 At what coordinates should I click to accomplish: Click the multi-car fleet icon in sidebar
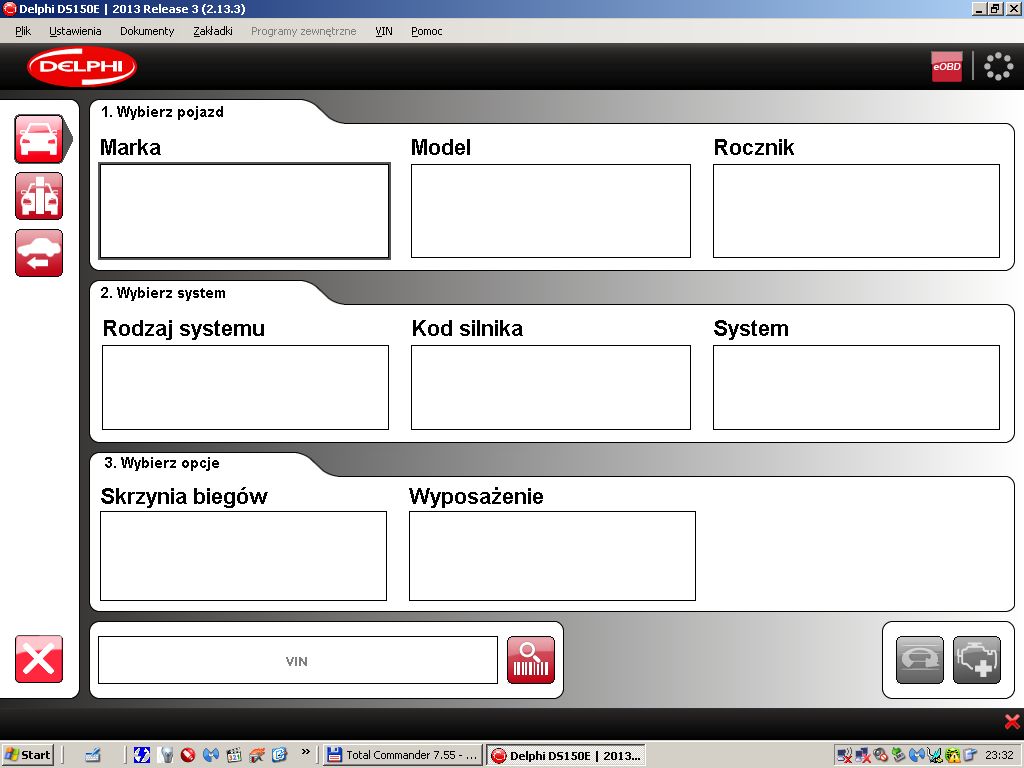point(39,196)
